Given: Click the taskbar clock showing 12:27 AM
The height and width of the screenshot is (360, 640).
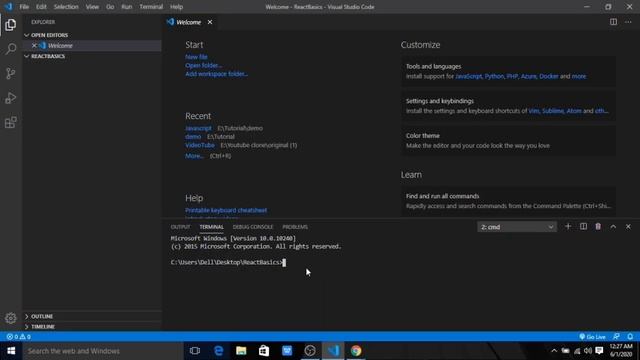Looking at the screenshot, I should pos(621,346).
